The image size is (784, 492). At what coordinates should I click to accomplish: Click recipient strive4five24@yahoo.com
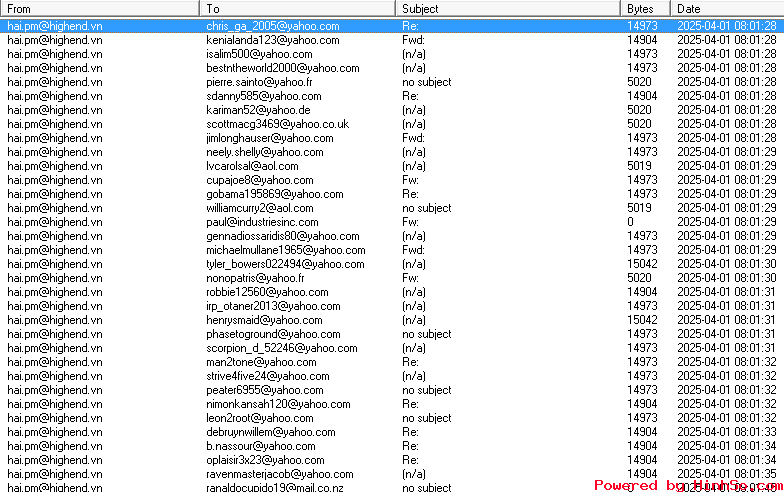(268, 376)
